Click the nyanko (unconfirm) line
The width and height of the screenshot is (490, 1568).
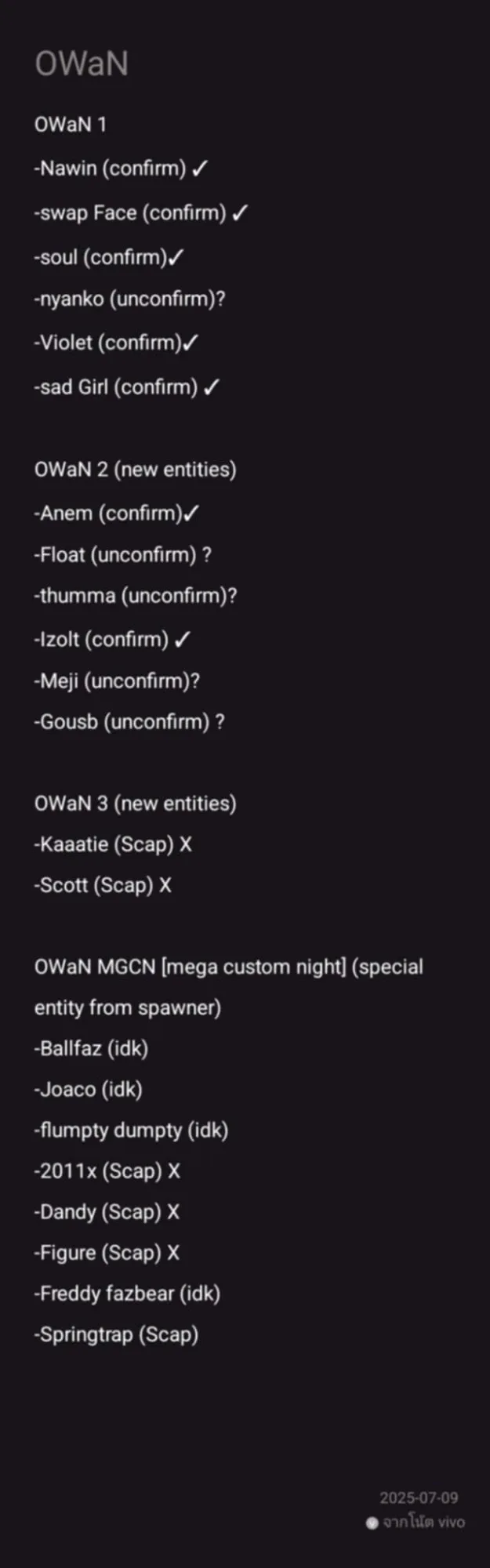[129, 299]
